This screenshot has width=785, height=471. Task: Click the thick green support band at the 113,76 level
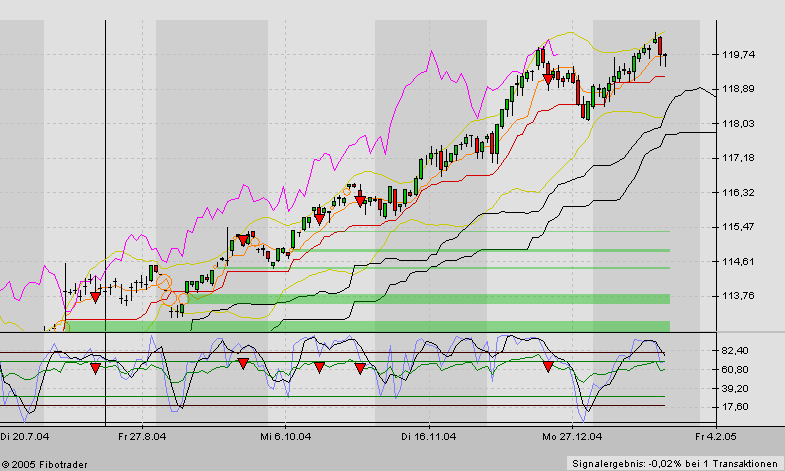pyautogui.click(x=429, y=299)
